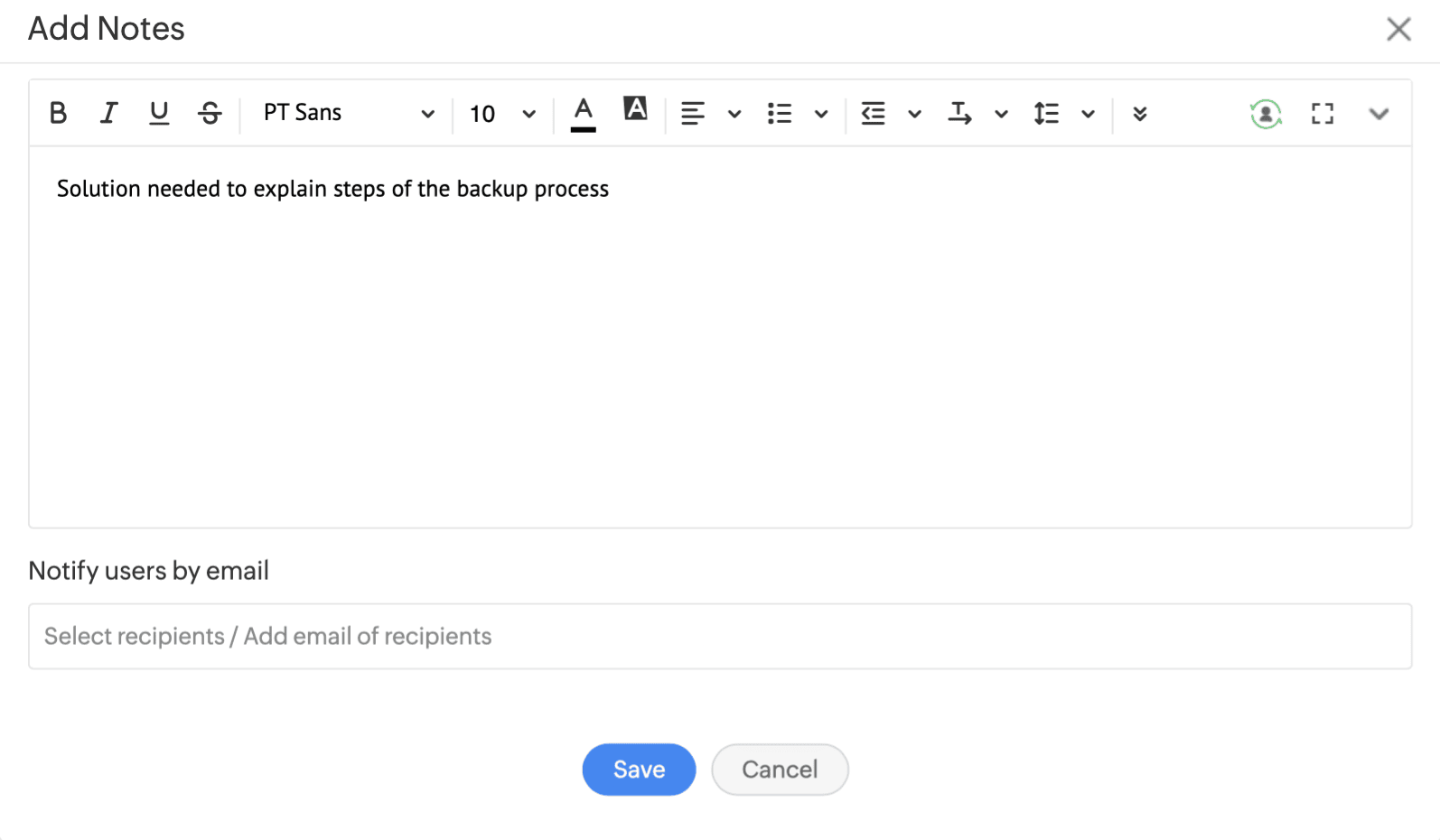Insert a bulleted list
Image resolution: width=1440 pixels, height=840 pixels.
click(780, 114)
